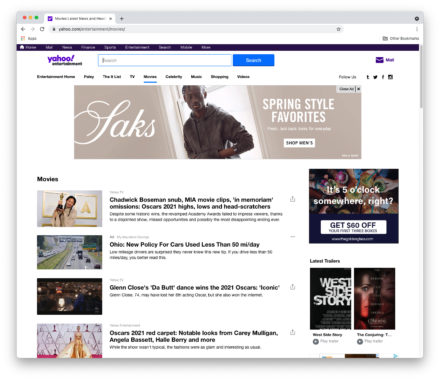This screenshot has width=440, height=380.
Task: Open the Instagram follow icon
Action: (390, 77)
